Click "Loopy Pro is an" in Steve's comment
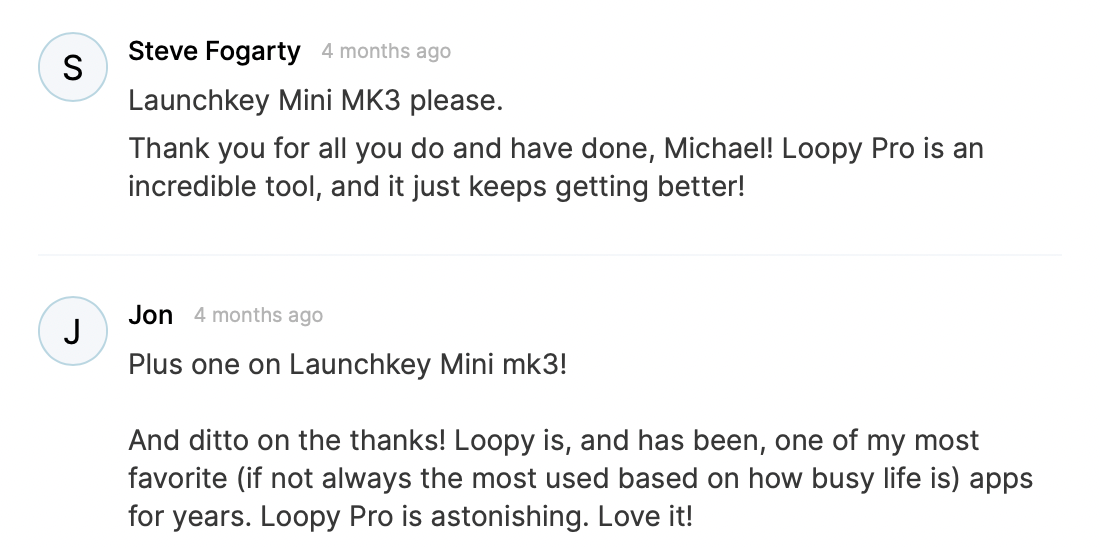This screenshot has height=548, width=1100. (x=883, y=149)
